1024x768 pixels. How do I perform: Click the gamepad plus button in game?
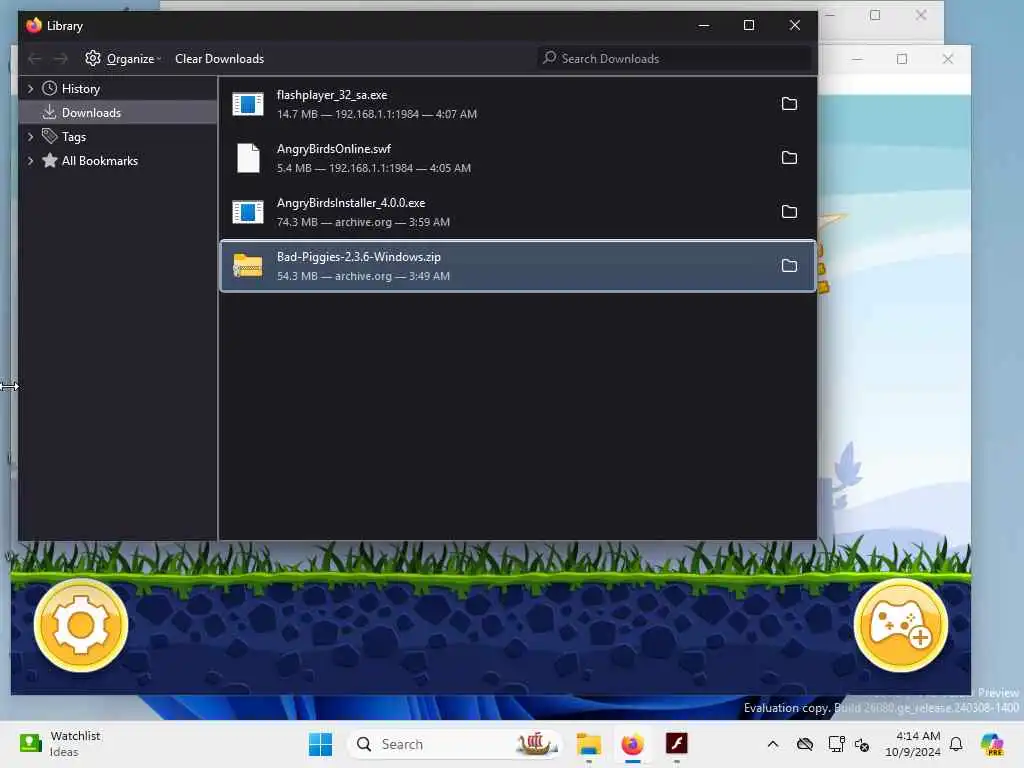[901, 625]
